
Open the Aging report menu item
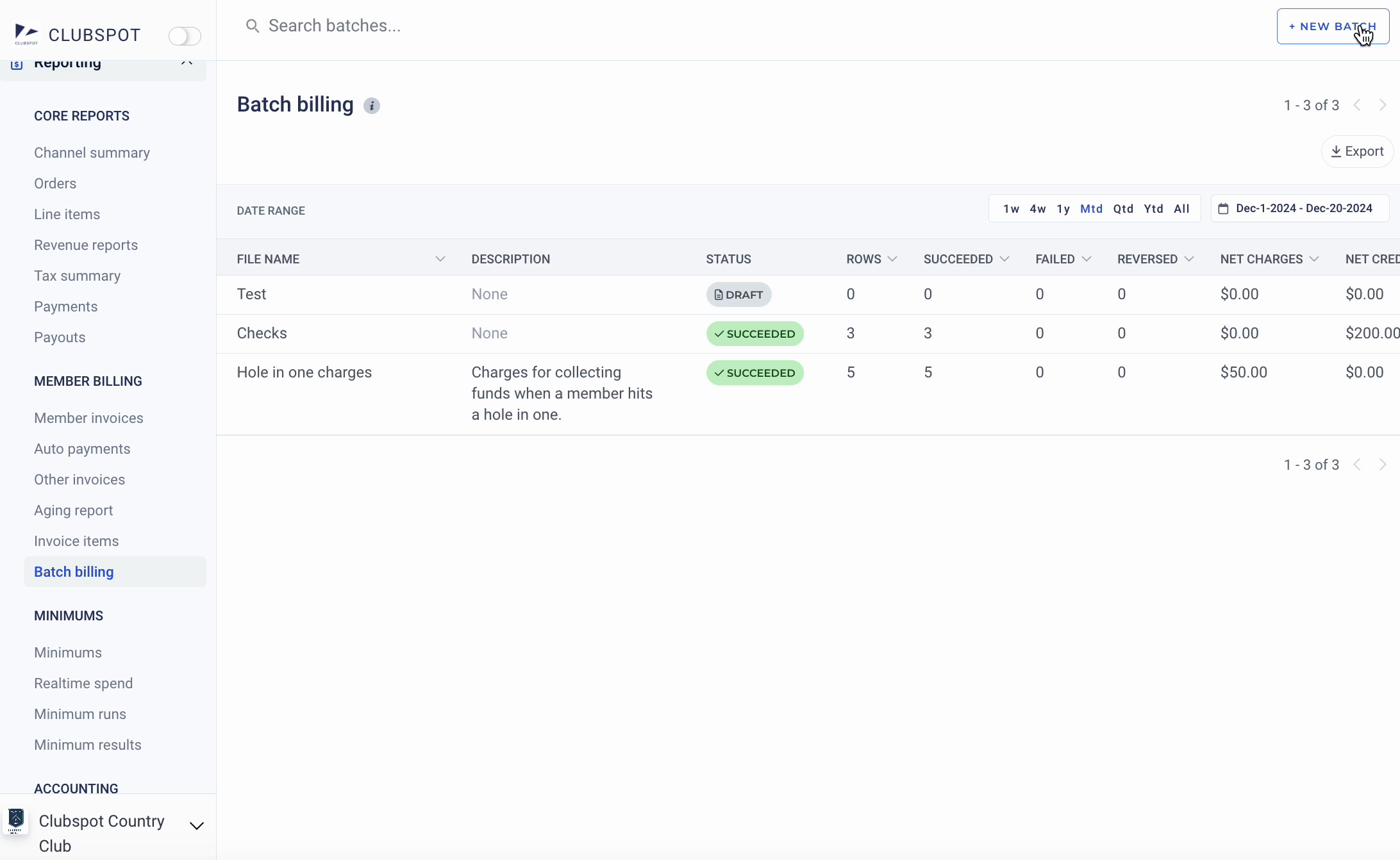click(x=73, y=510)
